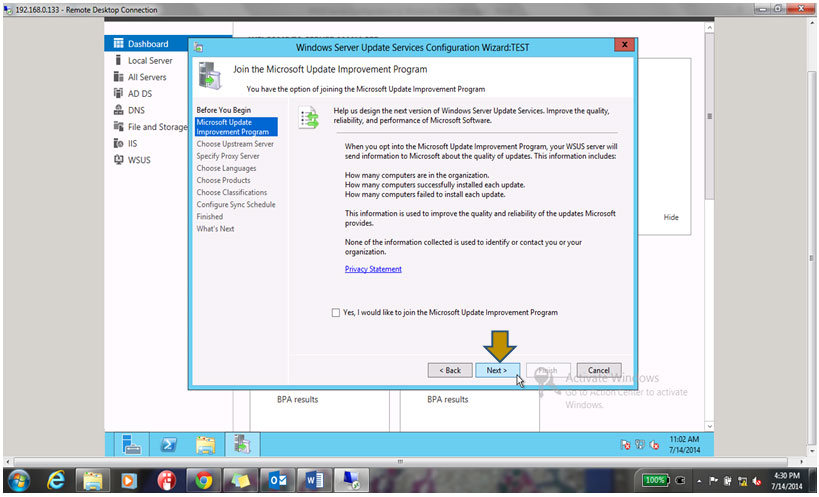Viewport: 819px width, 497px height.
Task: Open AD DS role page
Action: (139, 93)
